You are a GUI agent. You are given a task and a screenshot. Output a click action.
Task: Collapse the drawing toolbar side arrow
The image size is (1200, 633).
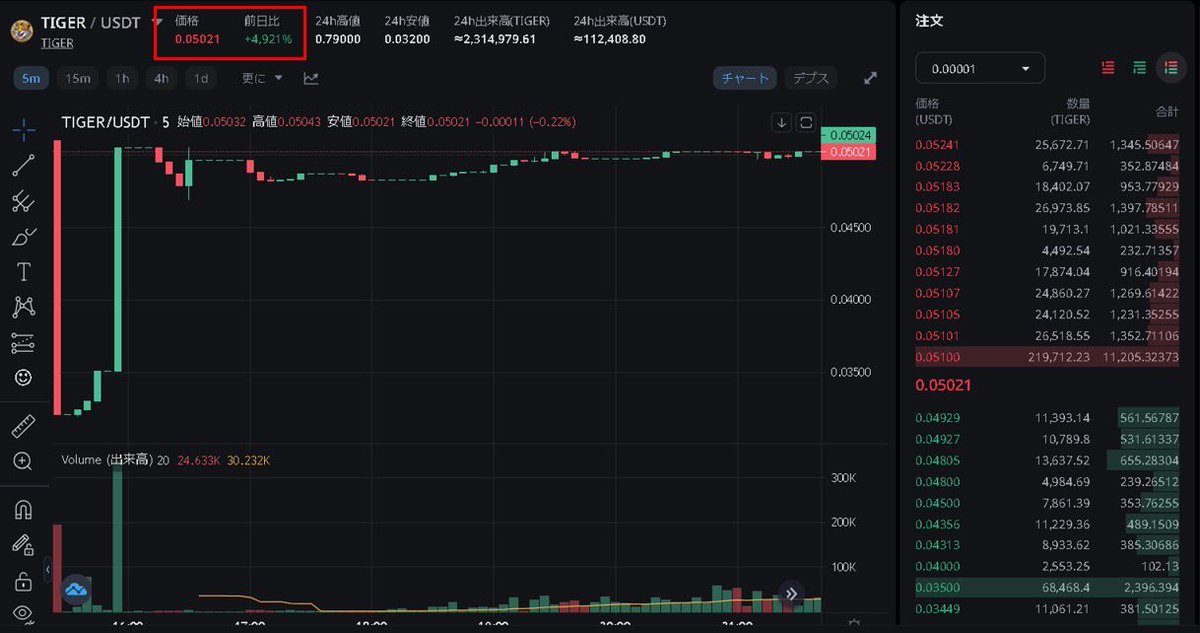tap(47, 569)
